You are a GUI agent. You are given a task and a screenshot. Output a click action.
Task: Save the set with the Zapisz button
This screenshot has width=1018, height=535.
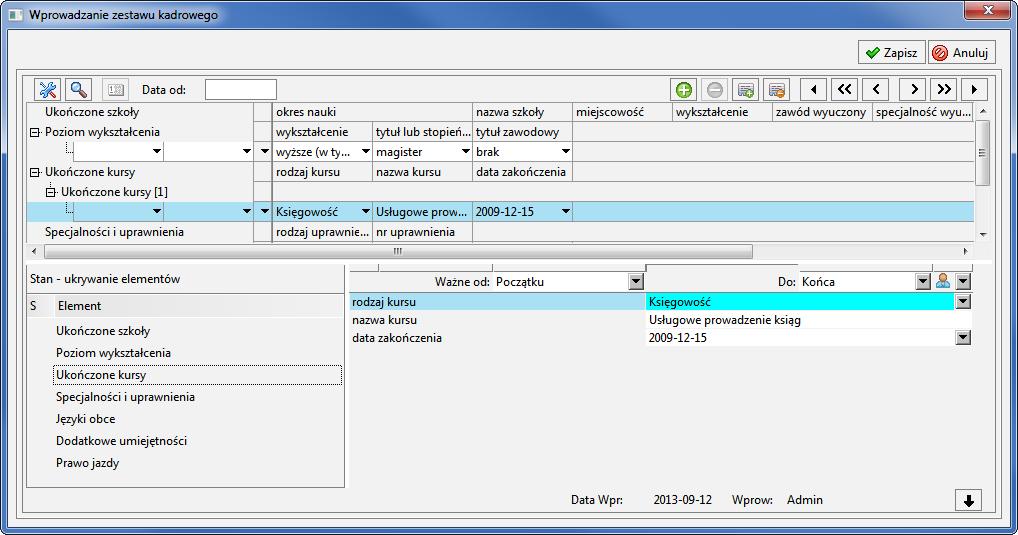pyautogui.click(x=891, y=53)
